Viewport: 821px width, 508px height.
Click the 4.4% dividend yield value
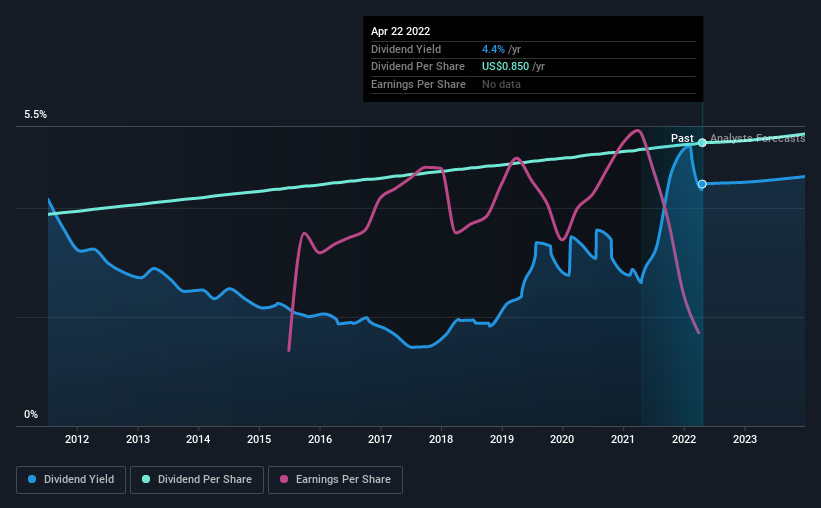point(493,49)
